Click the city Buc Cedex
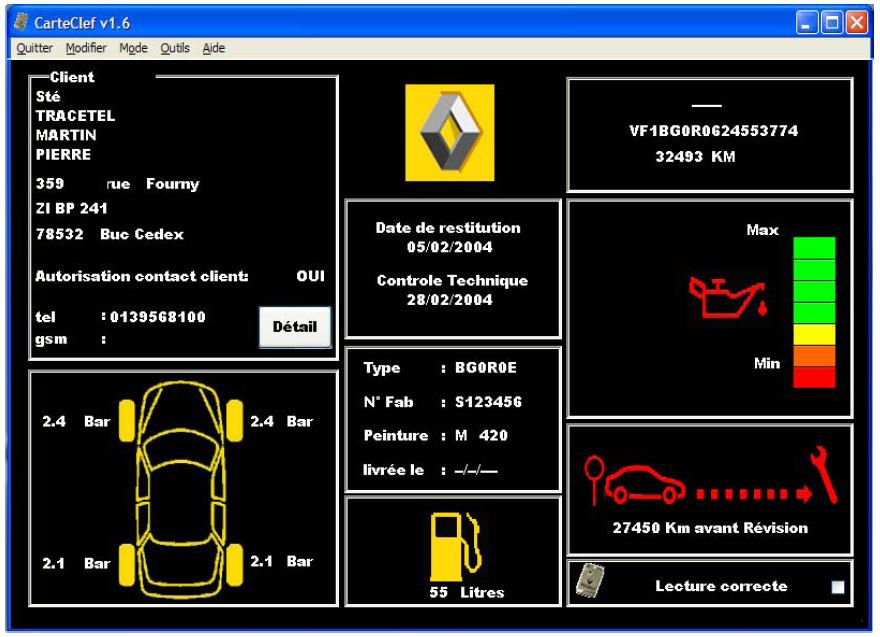This screenshot has height=637, width=880. pos(141,234)
